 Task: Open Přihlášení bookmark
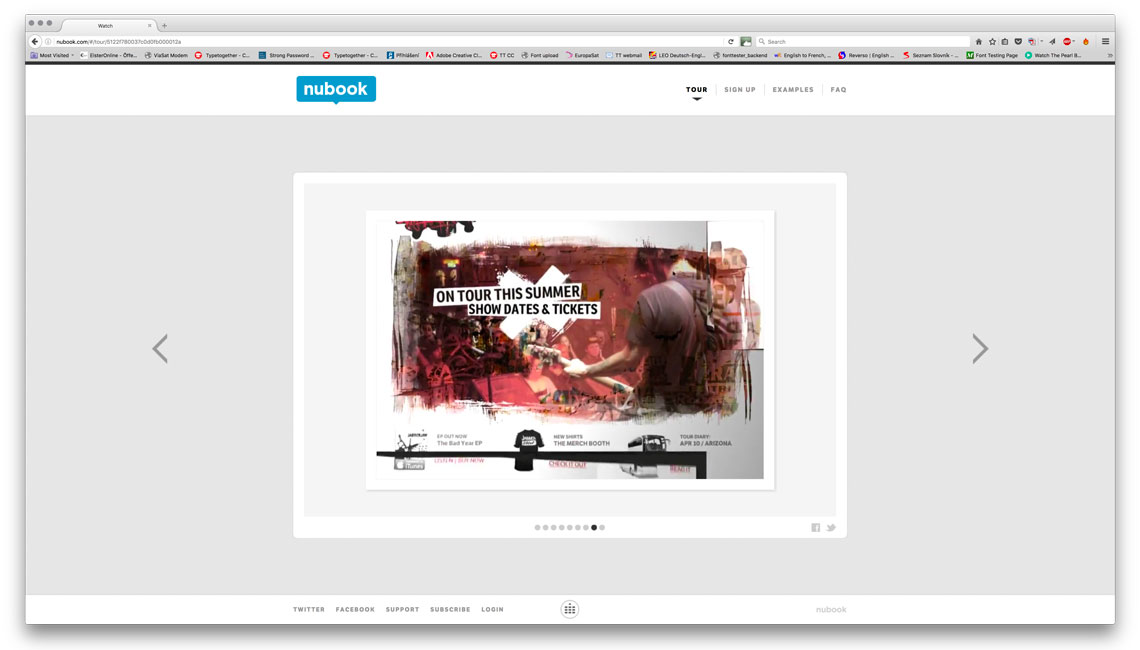click(403, 55)
